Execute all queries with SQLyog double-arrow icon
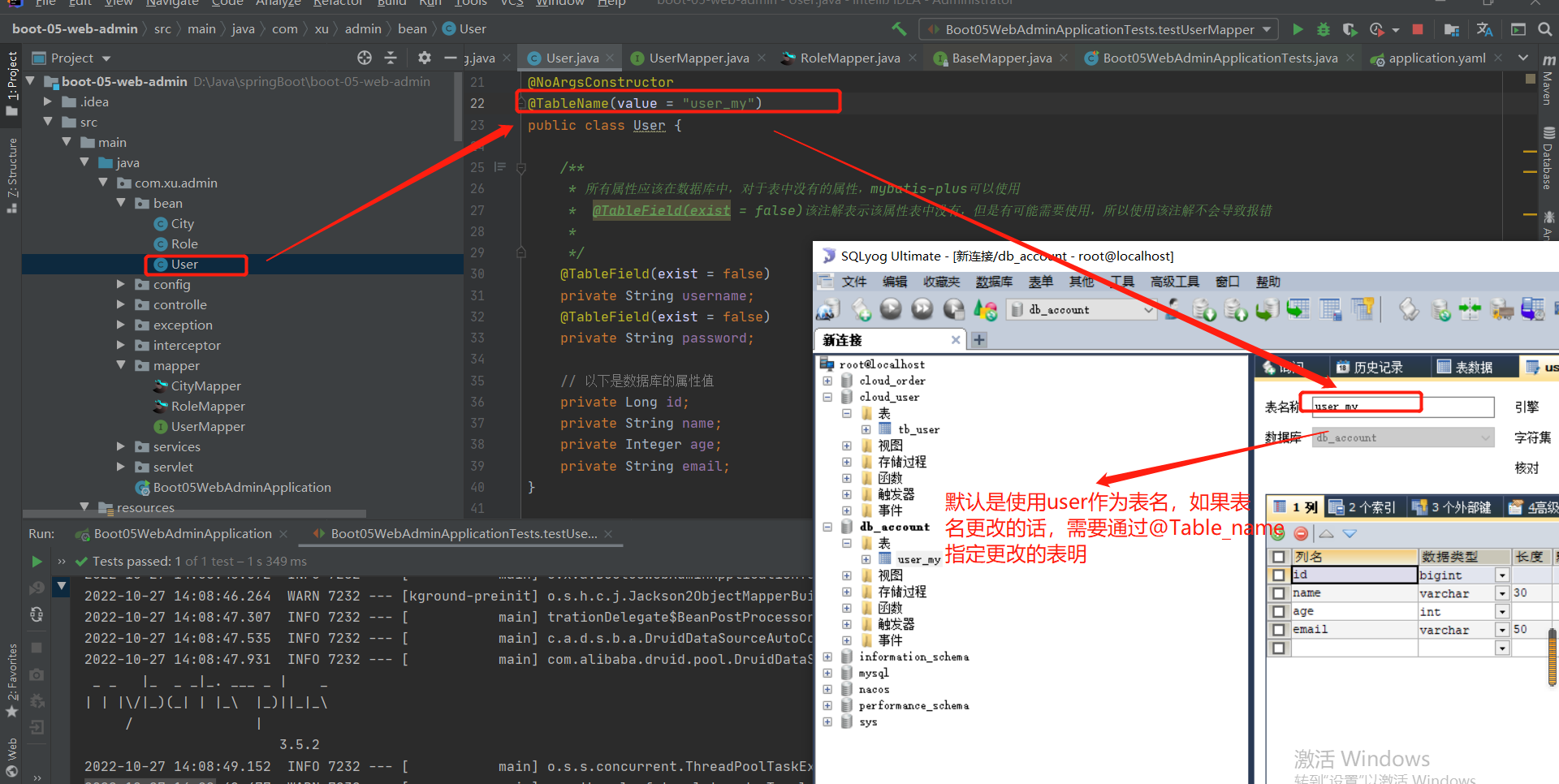1559x784 pixels. 922,309
